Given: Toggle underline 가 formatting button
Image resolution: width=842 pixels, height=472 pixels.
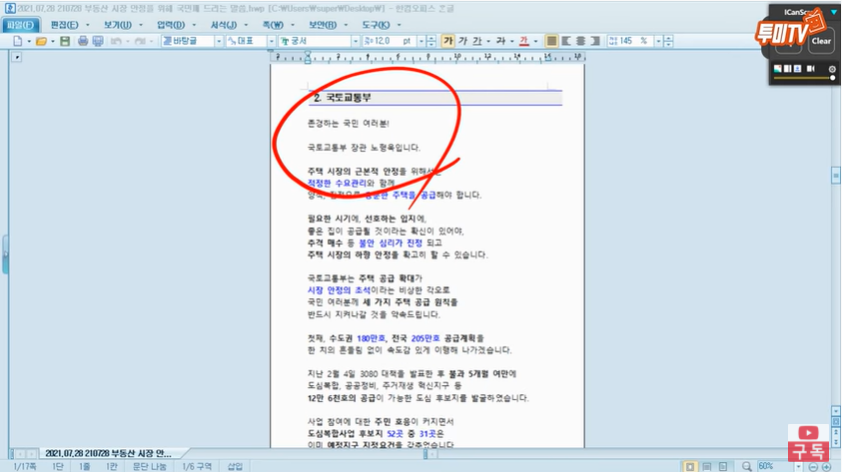Looking at the screenshot, I should [477, 41].
